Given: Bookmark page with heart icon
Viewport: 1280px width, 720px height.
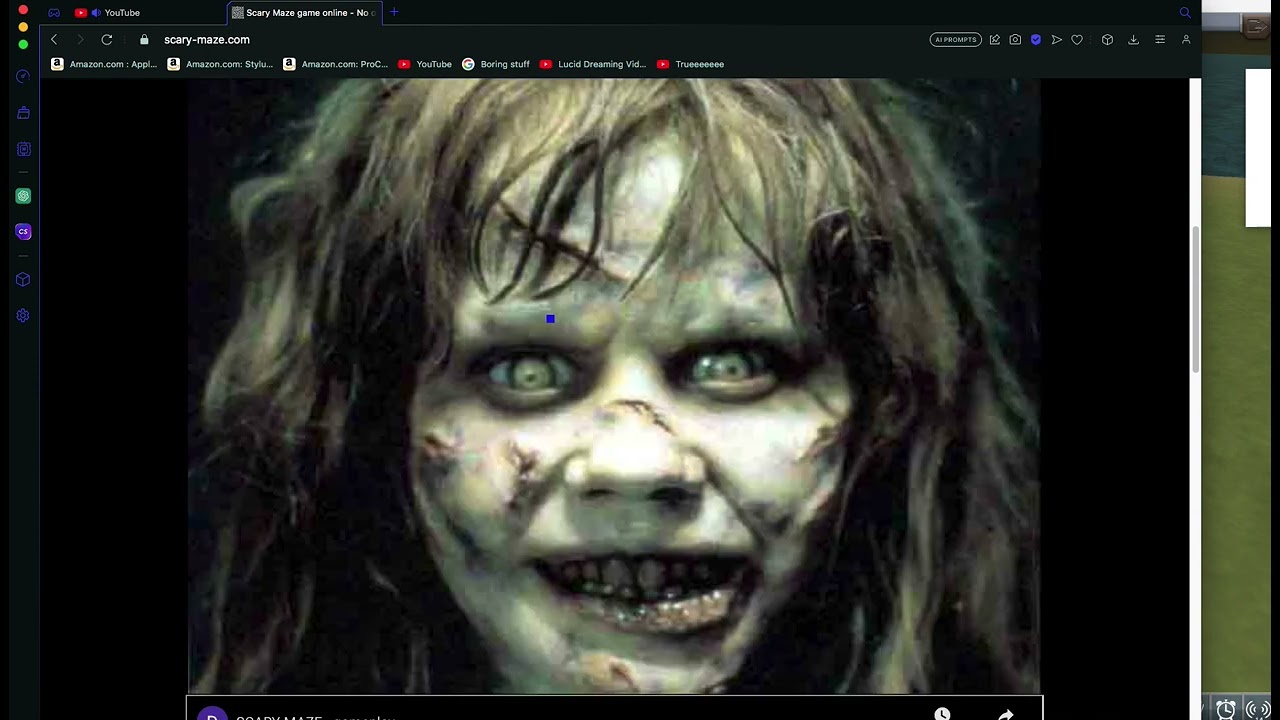Looking at the screenshot, I should pos(1077,40).
